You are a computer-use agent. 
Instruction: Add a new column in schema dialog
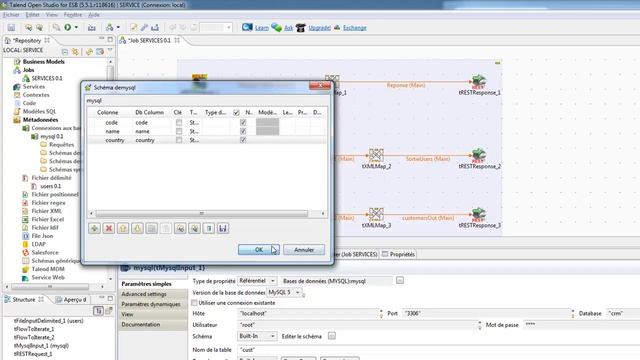click(94, 228)
